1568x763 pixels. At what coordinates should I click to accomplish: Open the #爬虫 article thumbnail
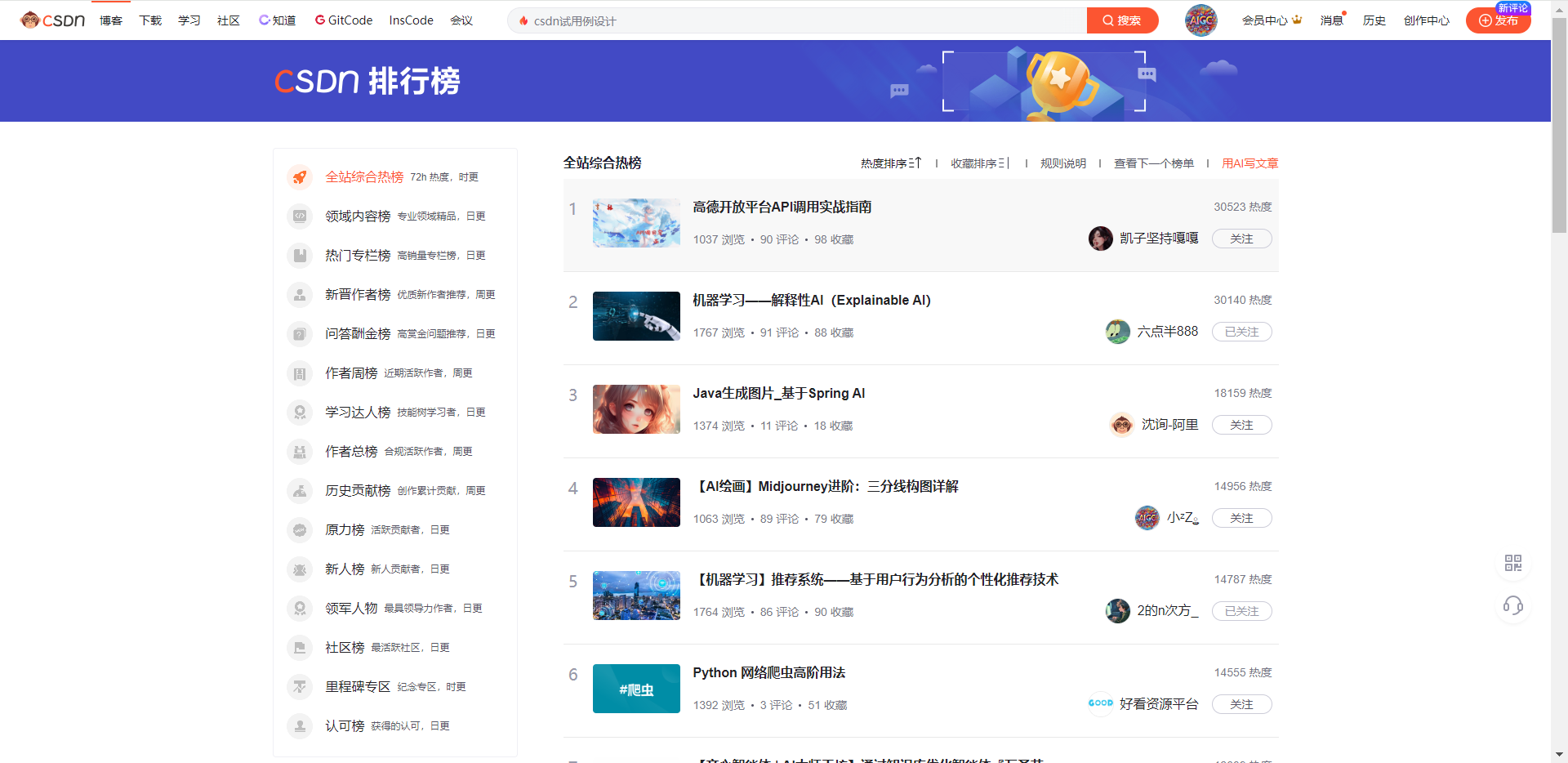click(636, 689)
